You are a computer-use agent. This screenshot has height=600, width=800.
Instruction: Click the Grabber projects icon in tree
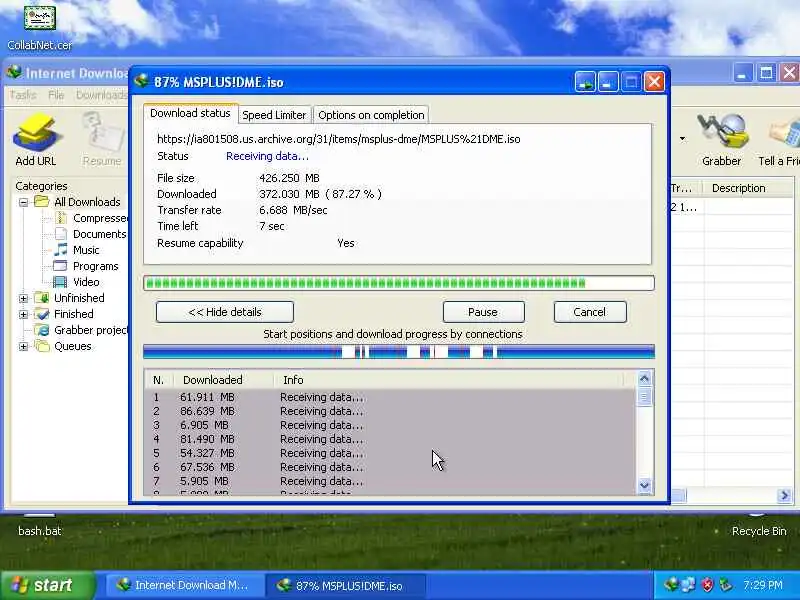[x=42, y=330]
